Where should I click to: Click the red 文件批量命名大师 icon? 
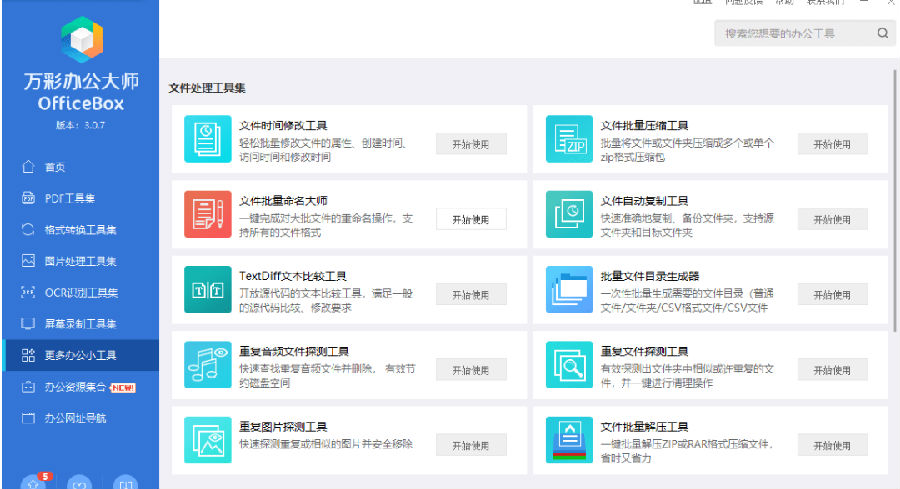pos(208,214)
